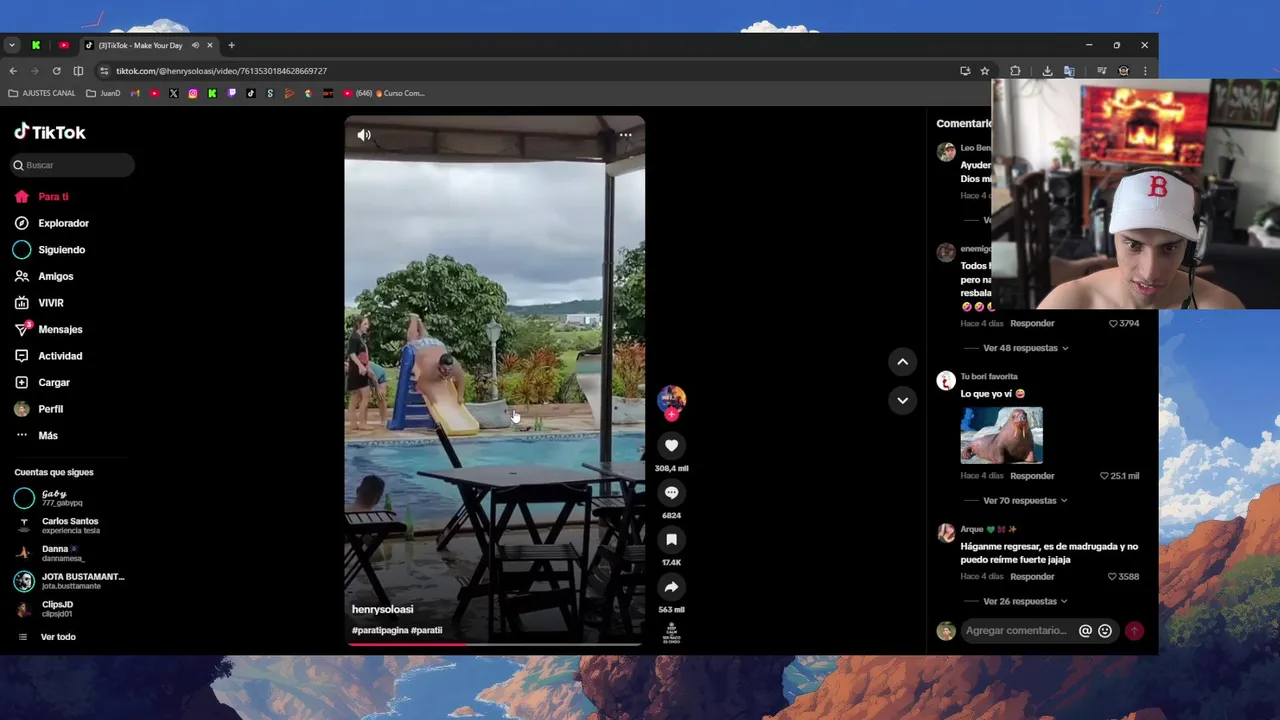This screenshot has width=1280, height=720.
Task: View site information icon in address bar
Action: pos(103,71)
